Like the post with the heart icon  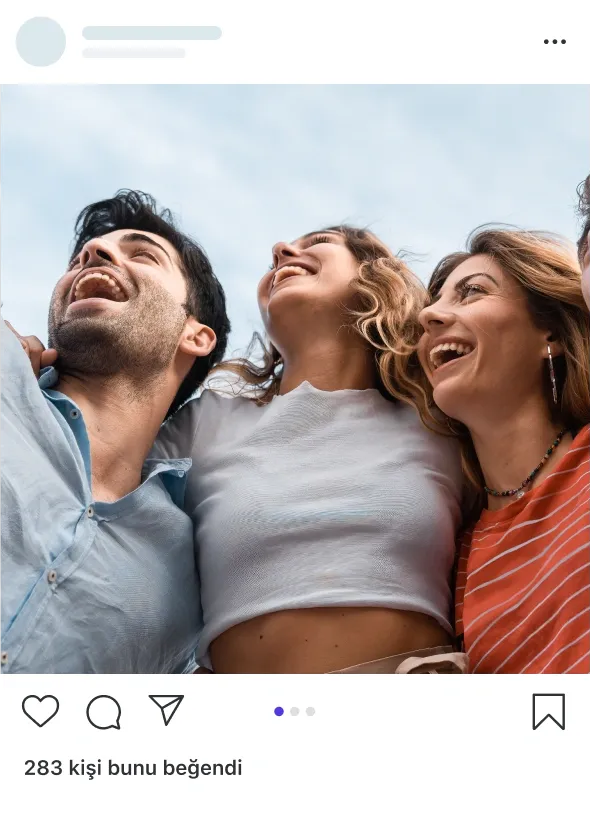point(40,711)
